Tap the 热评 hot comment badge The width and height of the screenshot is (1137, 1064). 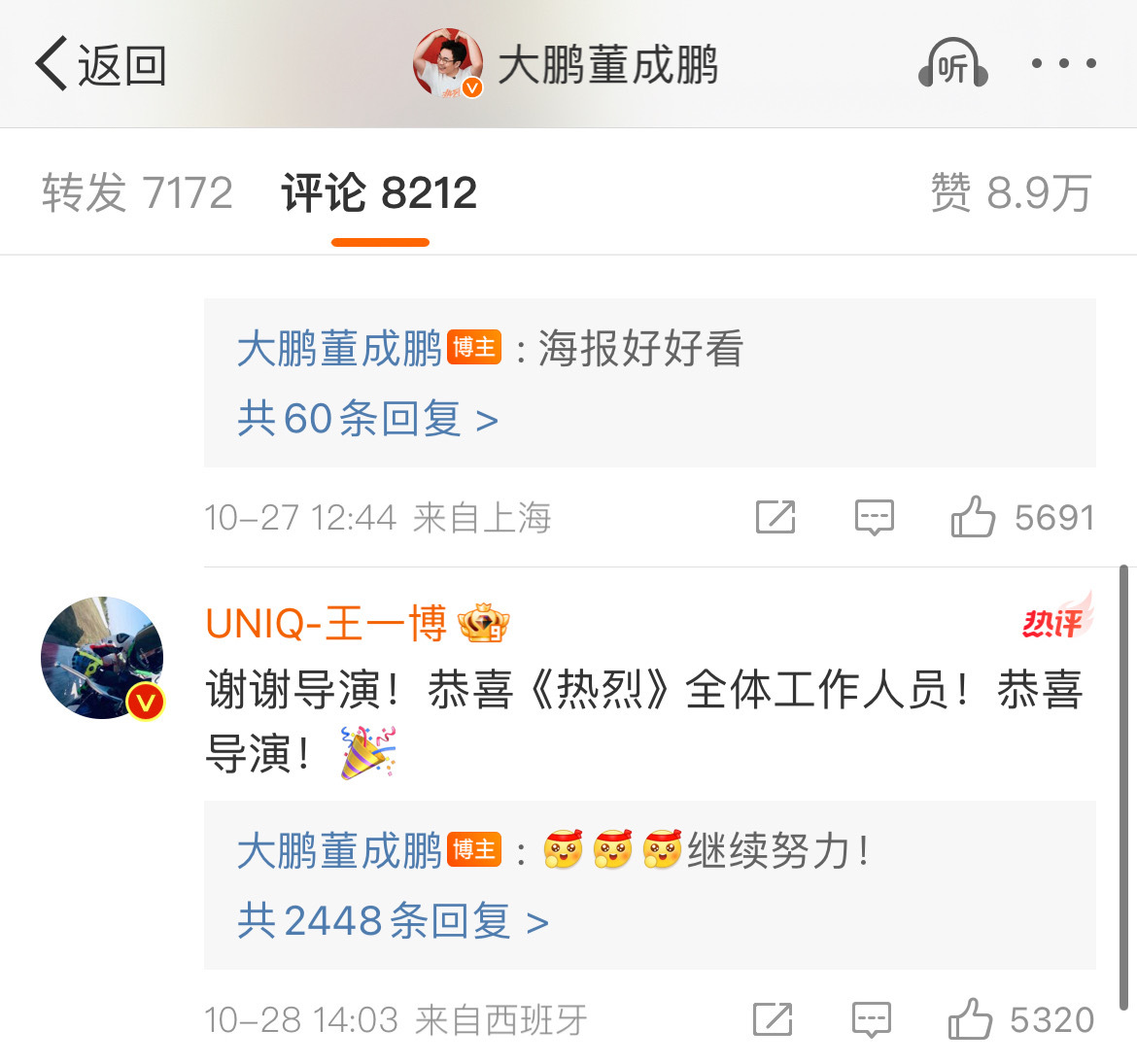point(1056,617)
